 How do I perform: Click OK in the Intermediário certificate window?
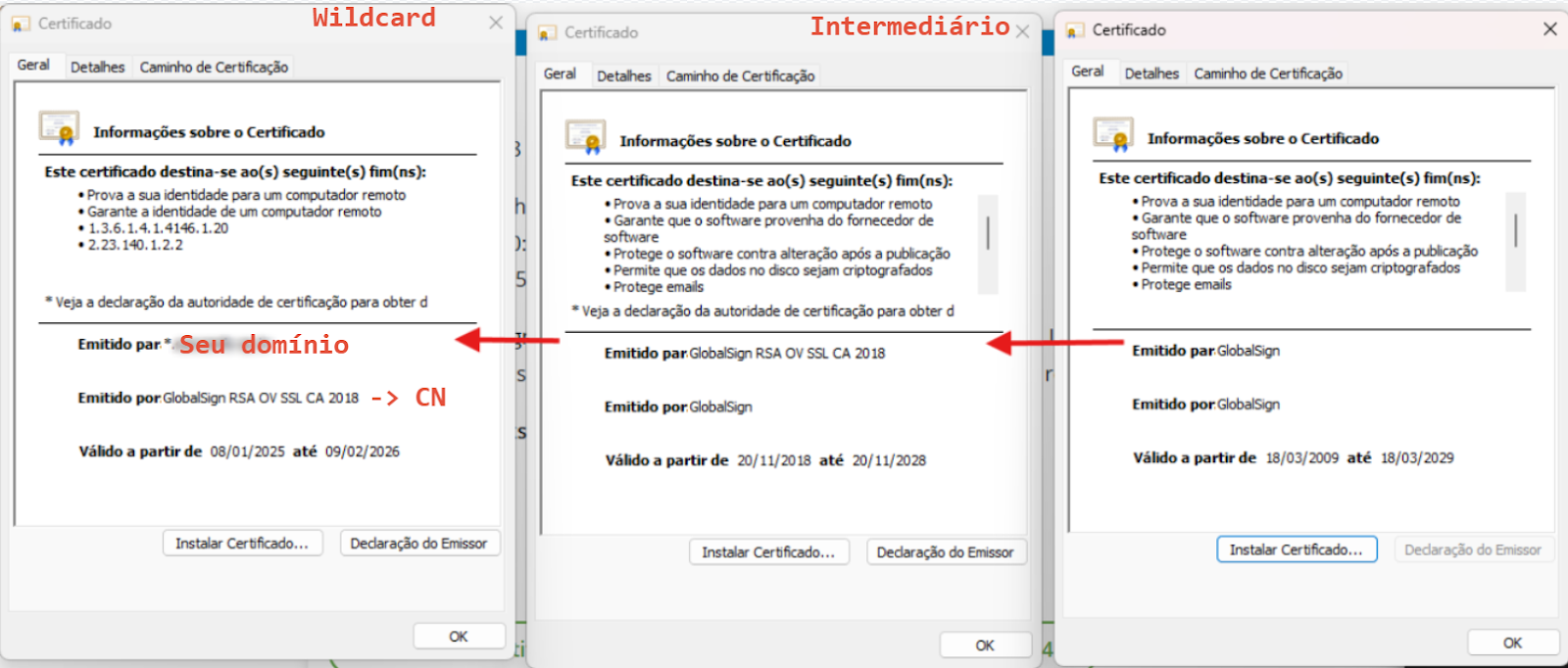(x=985, y=645)
